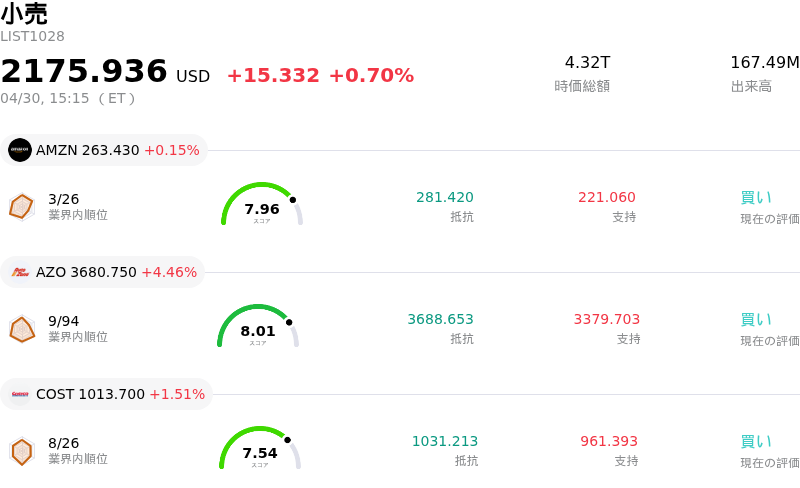Image resolution: width=800 pixels, height=488 pixels.
Task: Open the AZO 3680.750 stock chip
Action: point(104,272)
